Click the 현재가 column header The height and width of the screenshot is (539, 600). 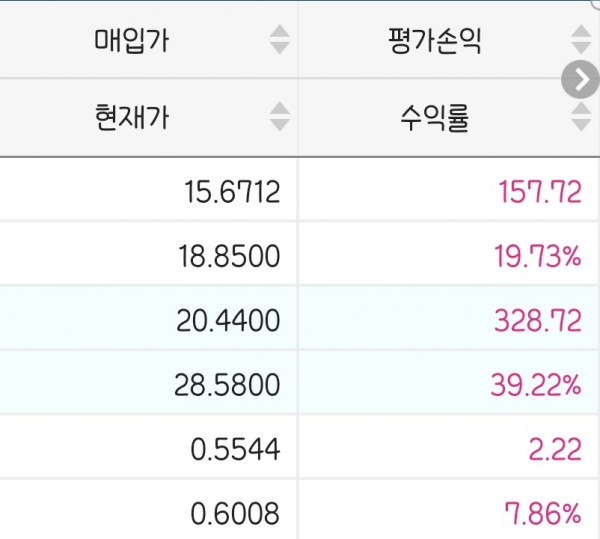(131, 117)
